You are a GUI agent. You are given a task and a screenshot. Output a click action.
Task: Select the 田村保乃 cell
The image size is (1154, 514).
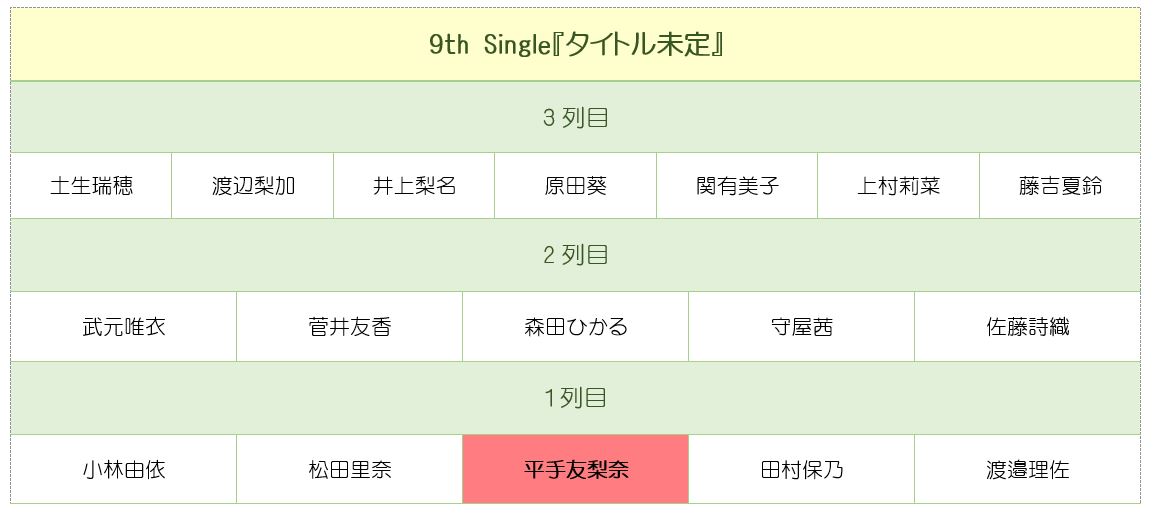801,469
